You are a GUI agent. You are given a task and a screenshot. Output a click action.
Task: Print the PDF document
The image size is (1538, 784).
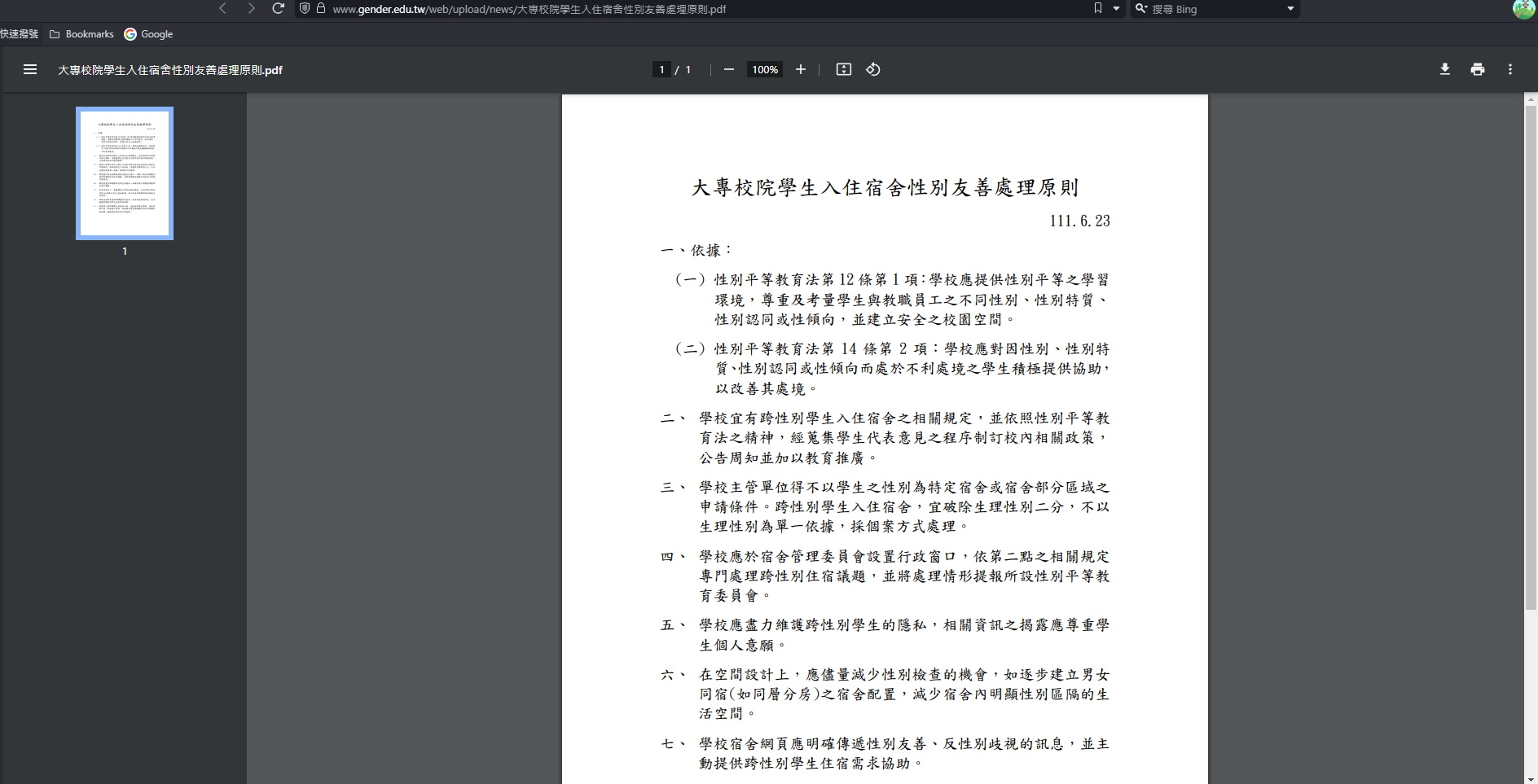pyautogui.click(x=1478, y=69)
